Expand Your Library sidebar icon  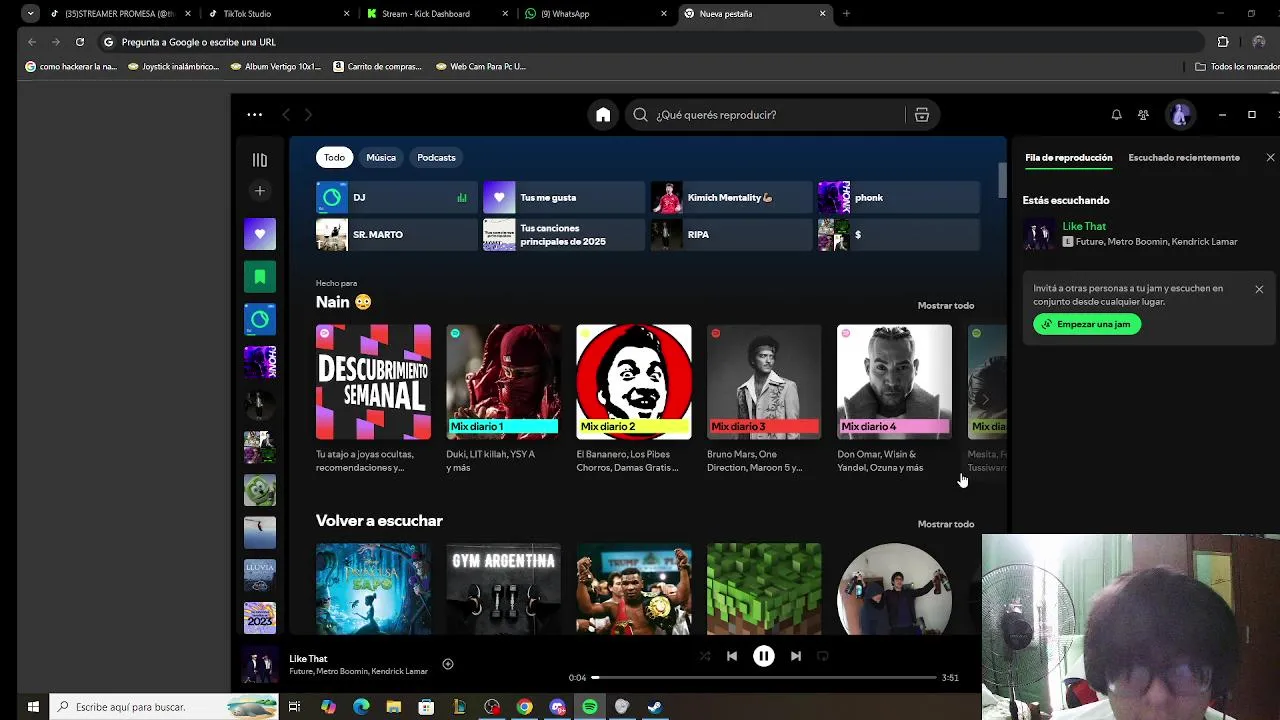click(260, 160)
